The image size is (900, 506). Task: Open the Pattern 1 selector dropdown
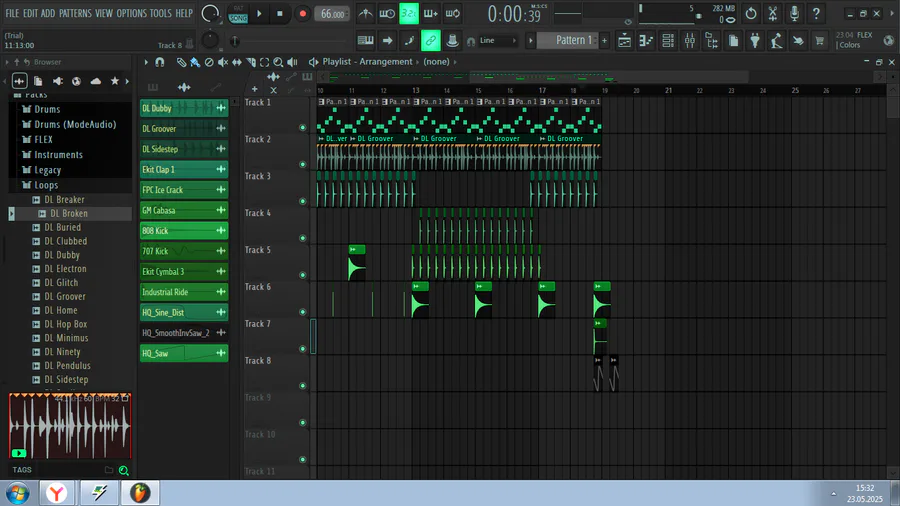click(x=567, y=40)
